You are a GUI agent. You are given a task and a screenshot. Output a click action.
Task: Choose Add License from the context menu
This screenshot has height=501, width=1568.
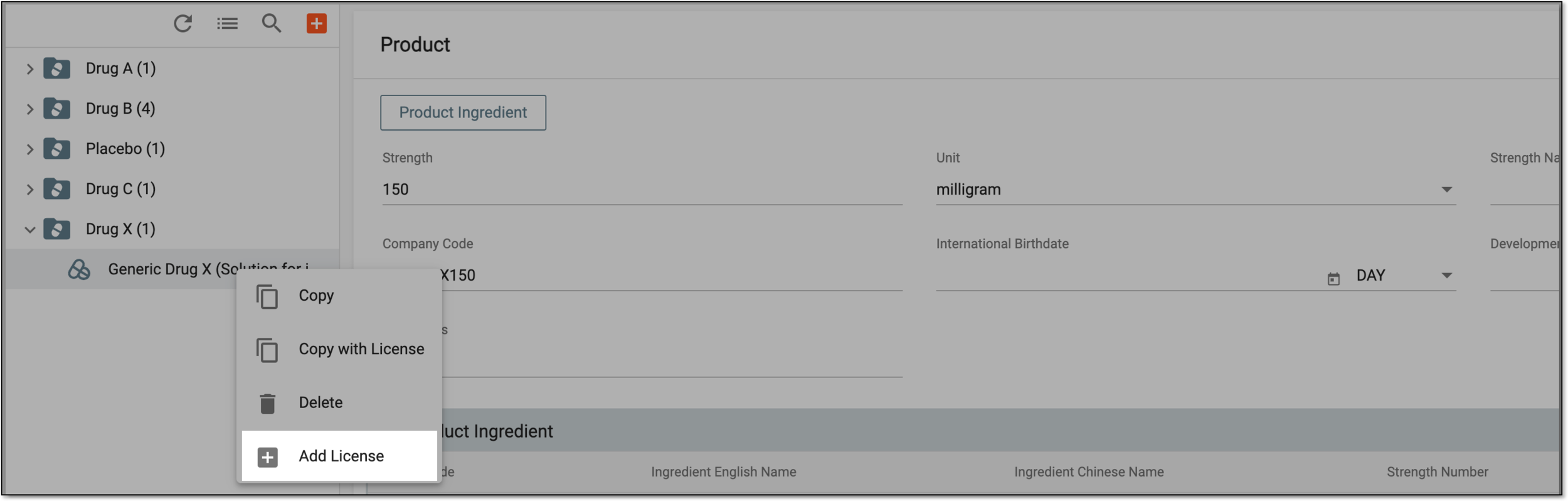pyautogui.click(x=339, y=456)
